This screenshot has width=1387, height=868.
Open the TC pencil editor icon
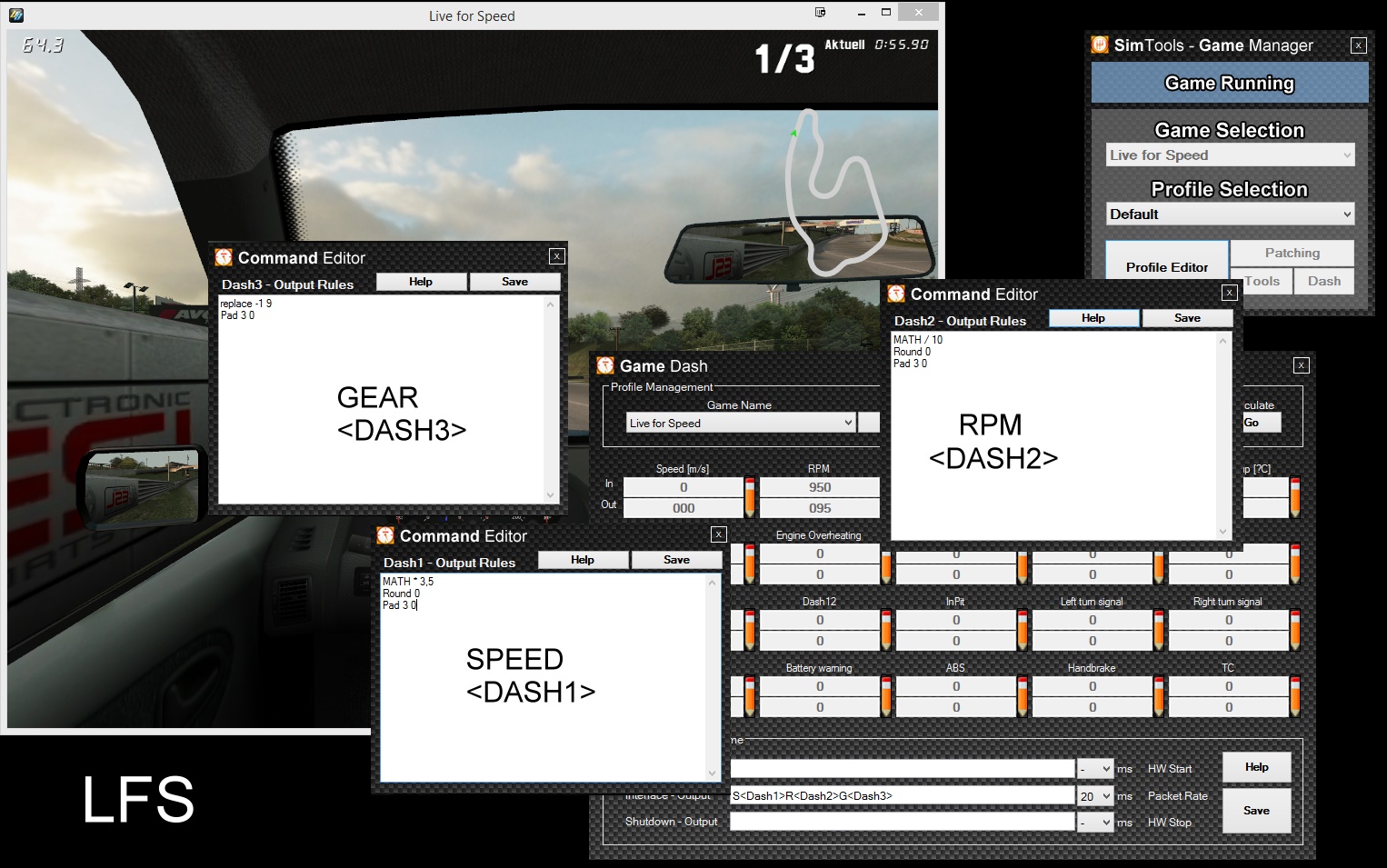pyautogui.click(x=1295, y=696)
